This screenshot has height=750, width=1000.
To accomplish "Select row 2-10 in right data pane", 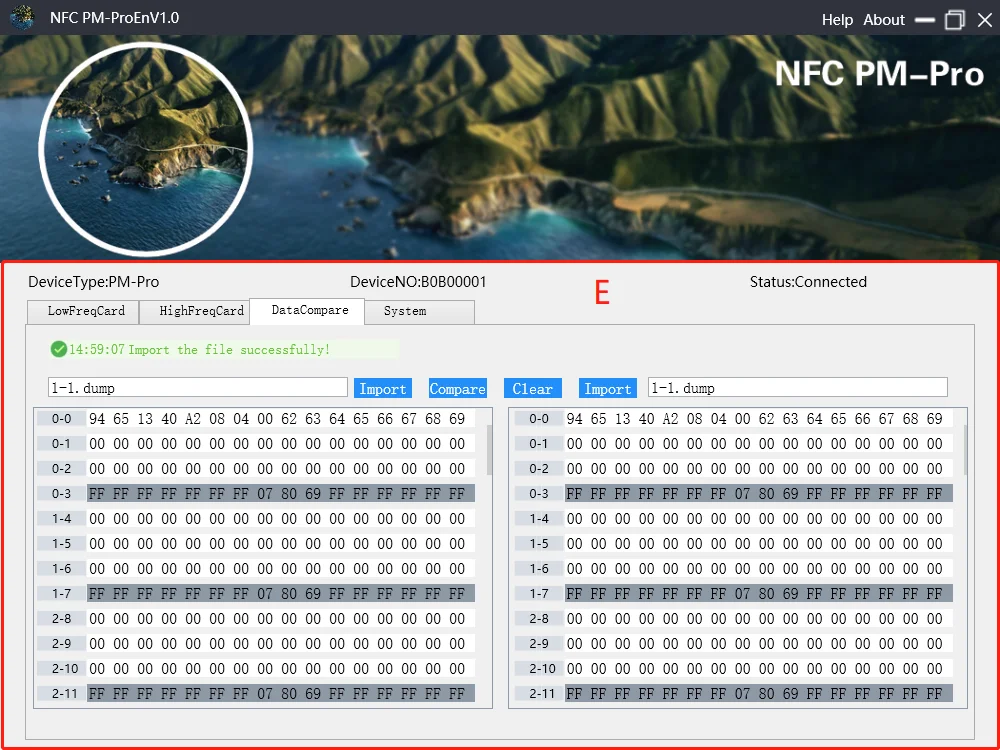I will click(x=733, y=668).
